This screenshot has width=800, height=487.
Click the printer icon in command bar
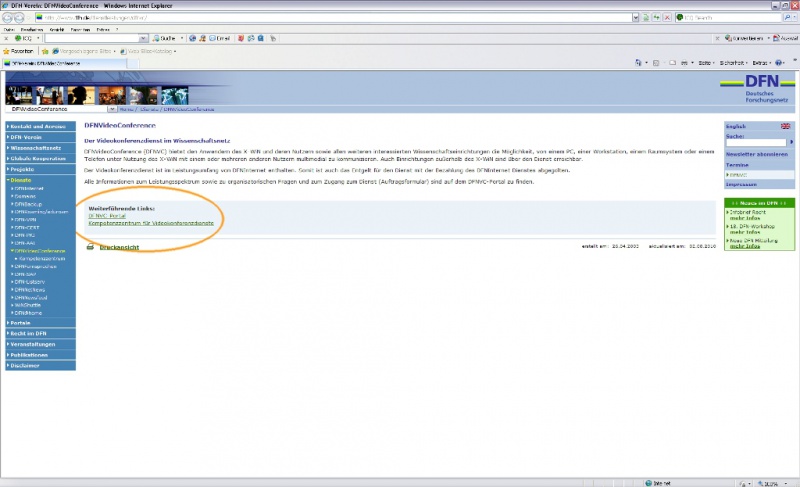(684, 63)
